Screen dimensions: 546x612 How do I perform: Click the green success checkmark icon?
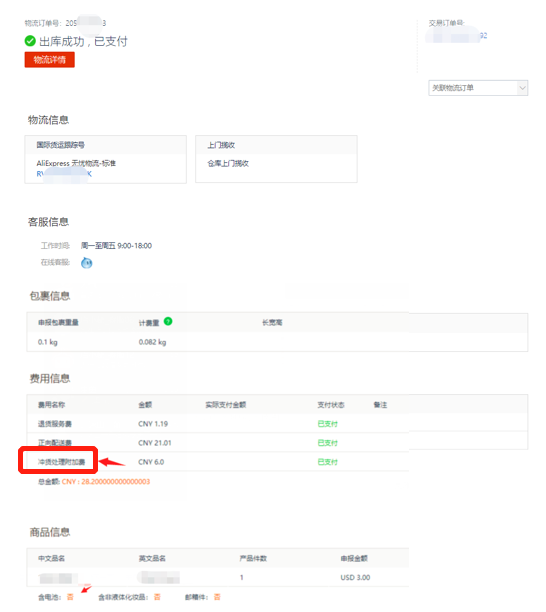click(x=30, y=41)
